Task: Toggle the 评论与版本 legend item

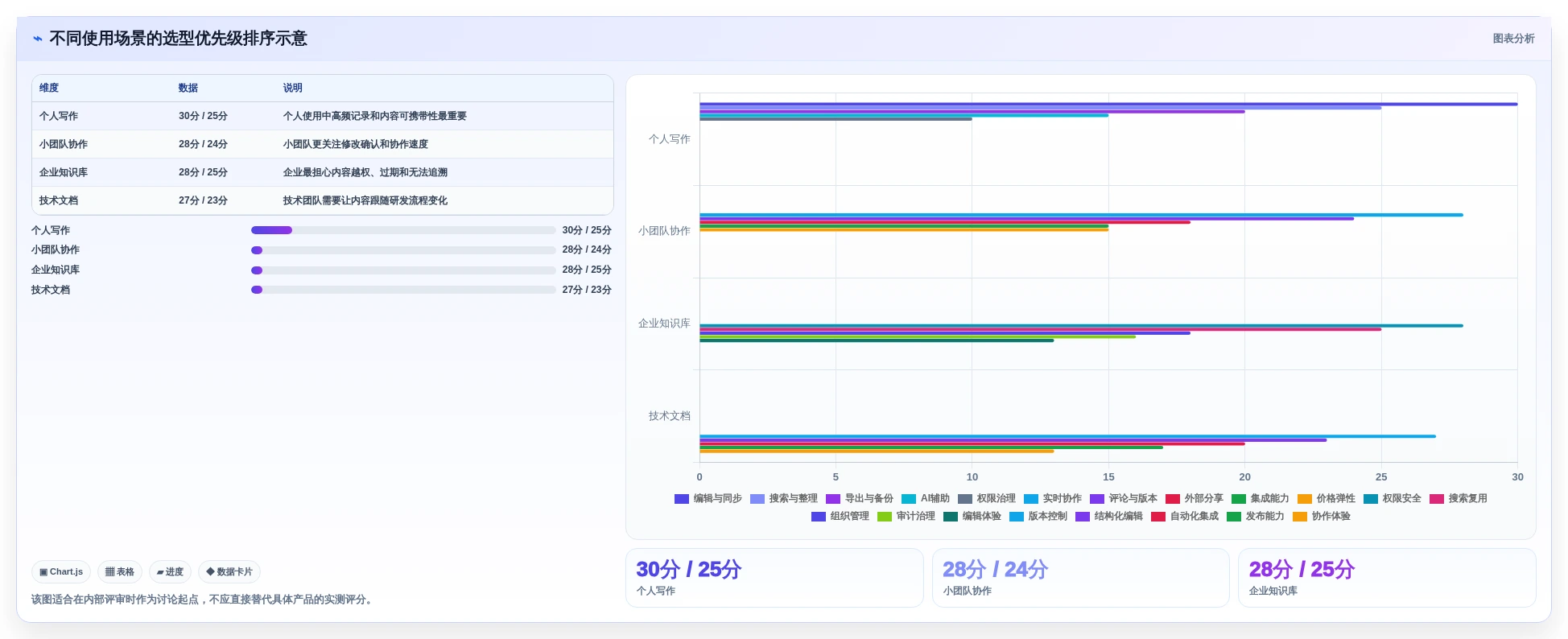Action: pos(1124,499)
